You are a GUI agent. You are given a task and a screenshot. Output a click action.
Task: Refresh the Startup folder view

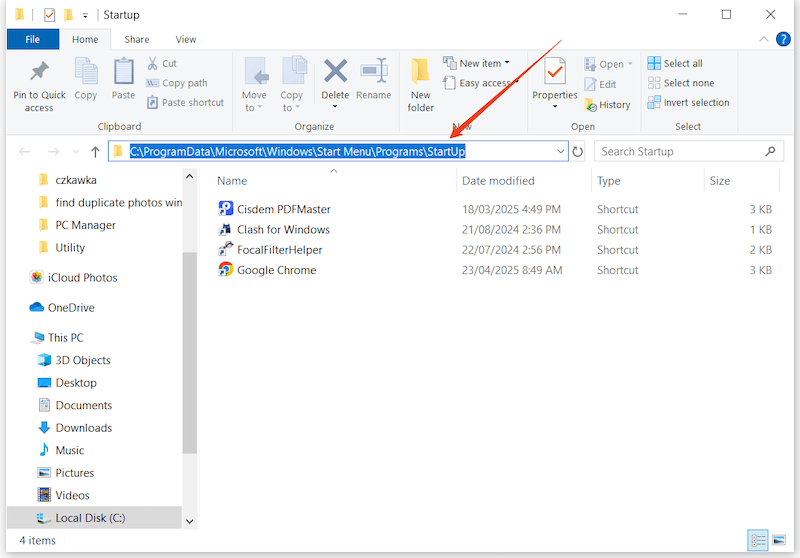click(x=578, y=151)
